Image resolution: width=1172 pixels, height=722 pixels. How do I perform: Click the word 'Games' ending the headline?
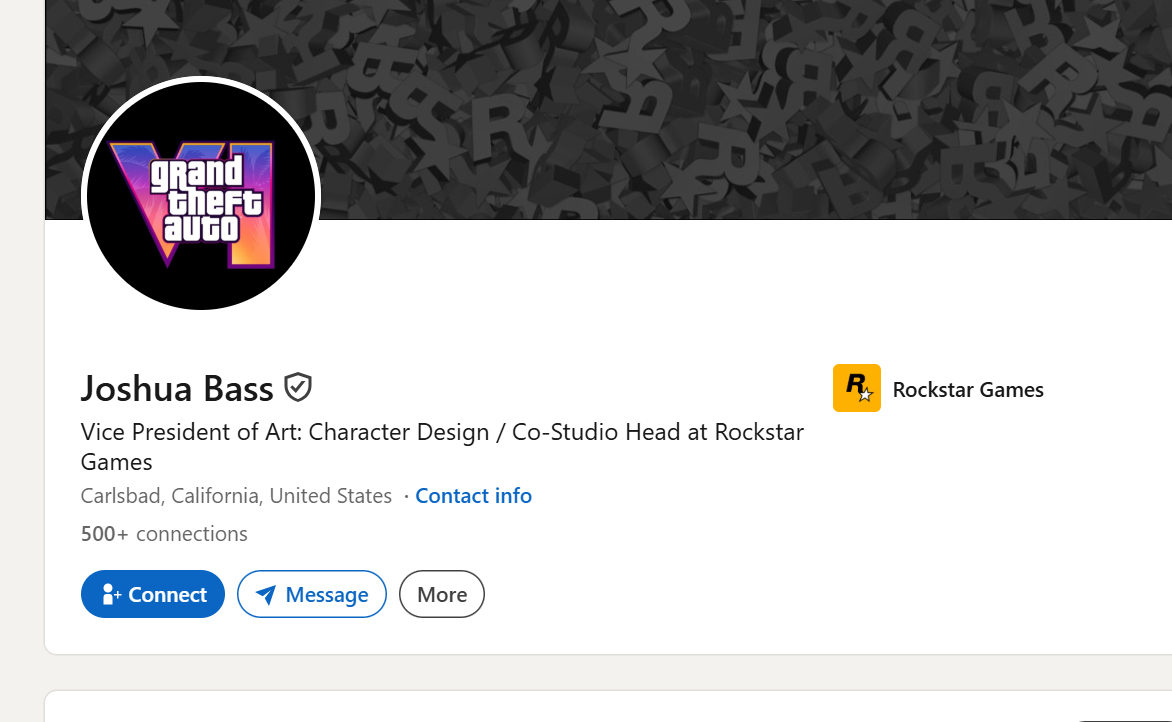117,462
